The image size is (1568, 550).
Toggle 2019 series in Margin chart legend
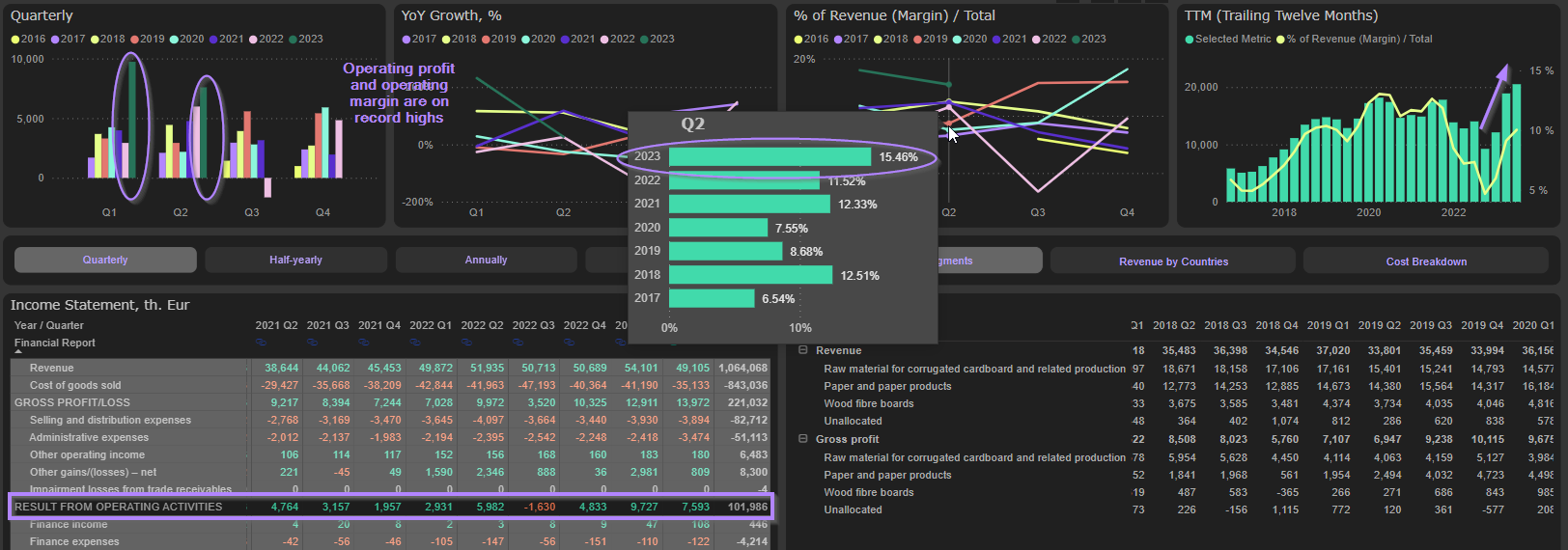pos(917,40)
